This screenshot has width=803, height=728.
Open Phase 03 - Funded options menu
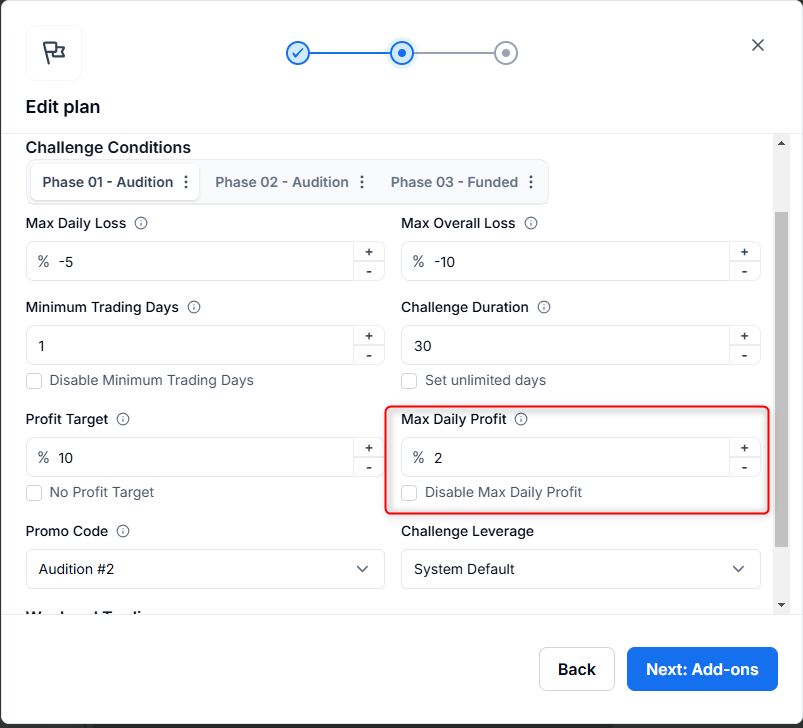[x=531, y=182]
